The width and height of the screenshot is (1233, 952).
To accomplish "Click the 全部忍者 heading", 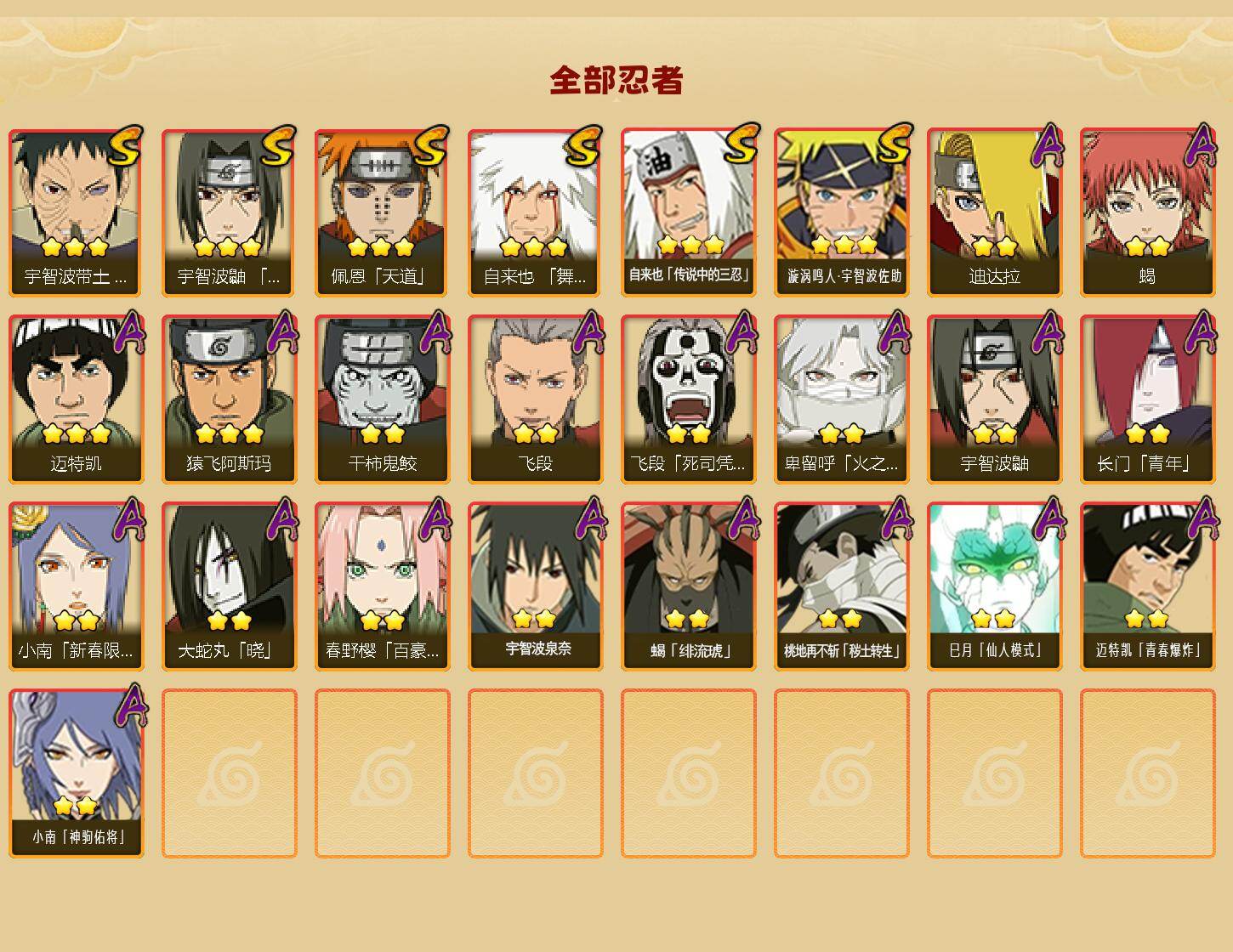I will point(616,80).
